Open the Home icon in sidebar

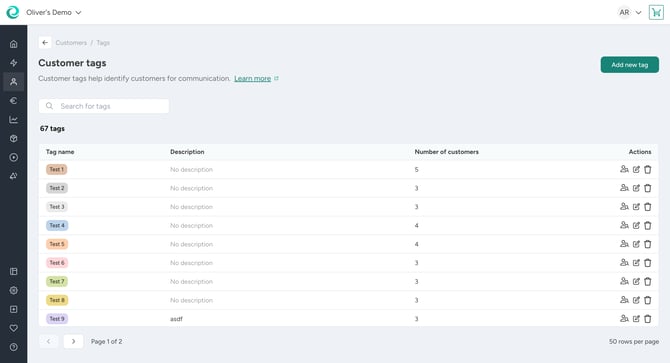(14, 44)
